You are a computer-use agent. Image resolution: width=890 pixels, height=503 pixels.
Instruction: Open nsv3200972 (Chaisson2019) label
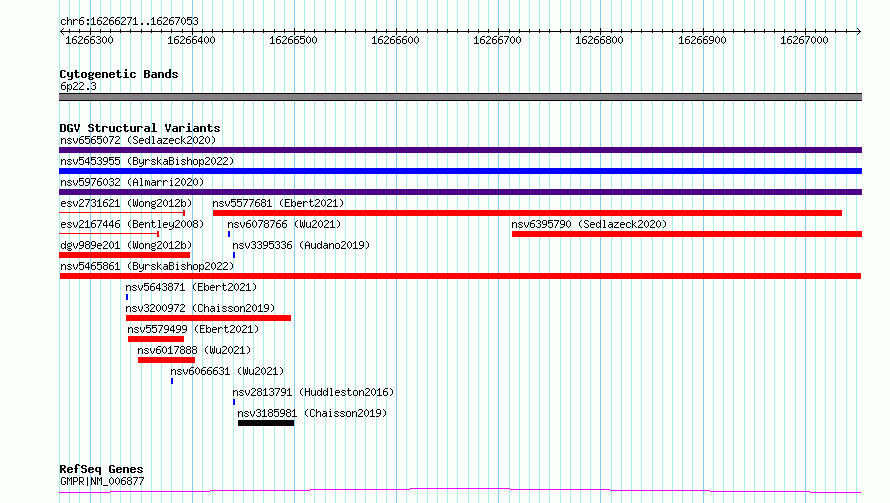200,308
